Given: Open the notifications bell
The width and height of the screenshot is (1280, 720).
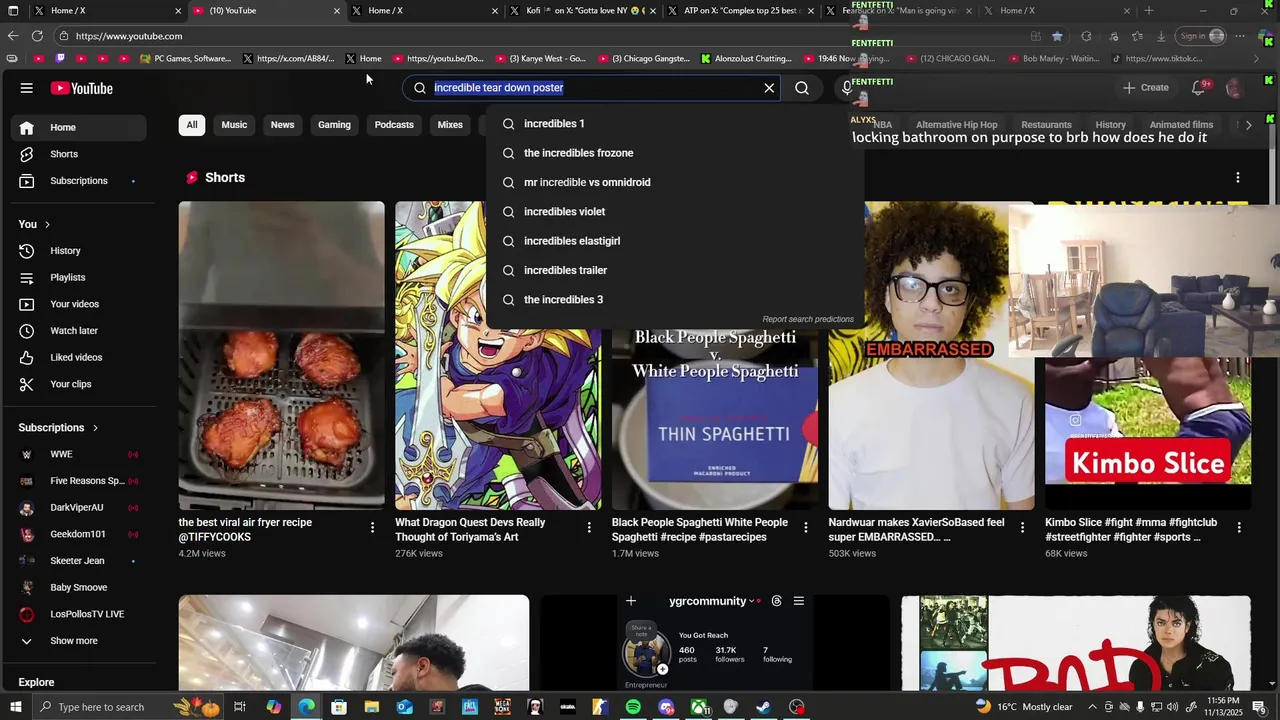Looking at the screenshot, I should (1198, 88).
